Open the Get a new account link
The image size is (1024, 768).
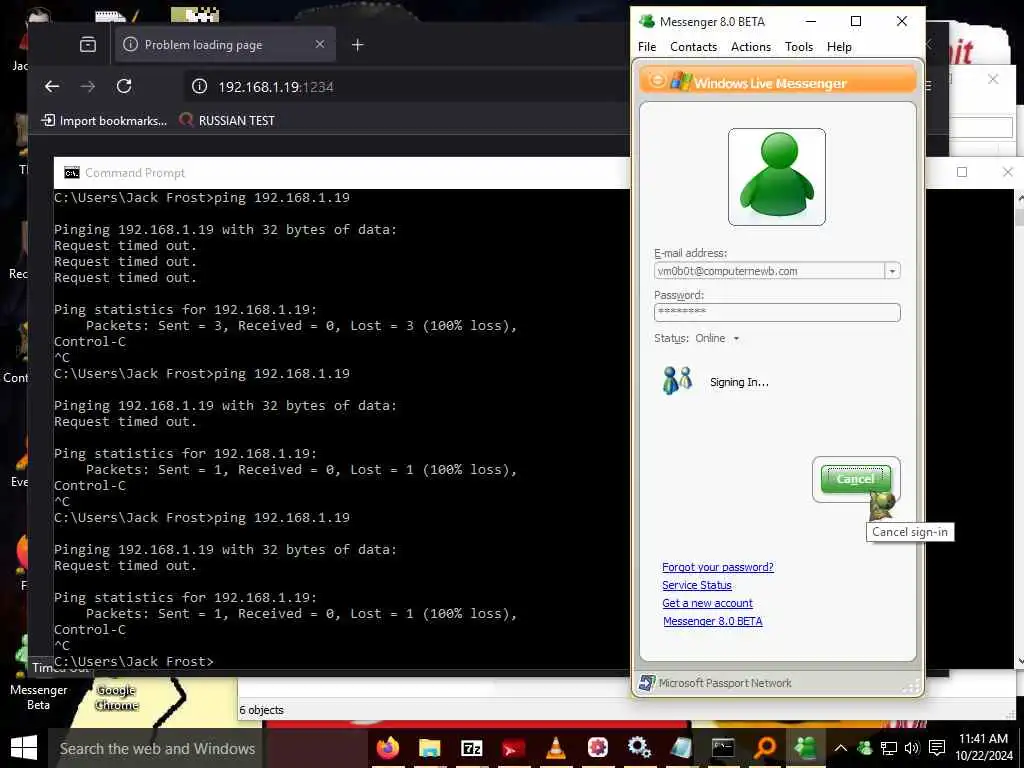pyautogui.click(x=707, y=603)
